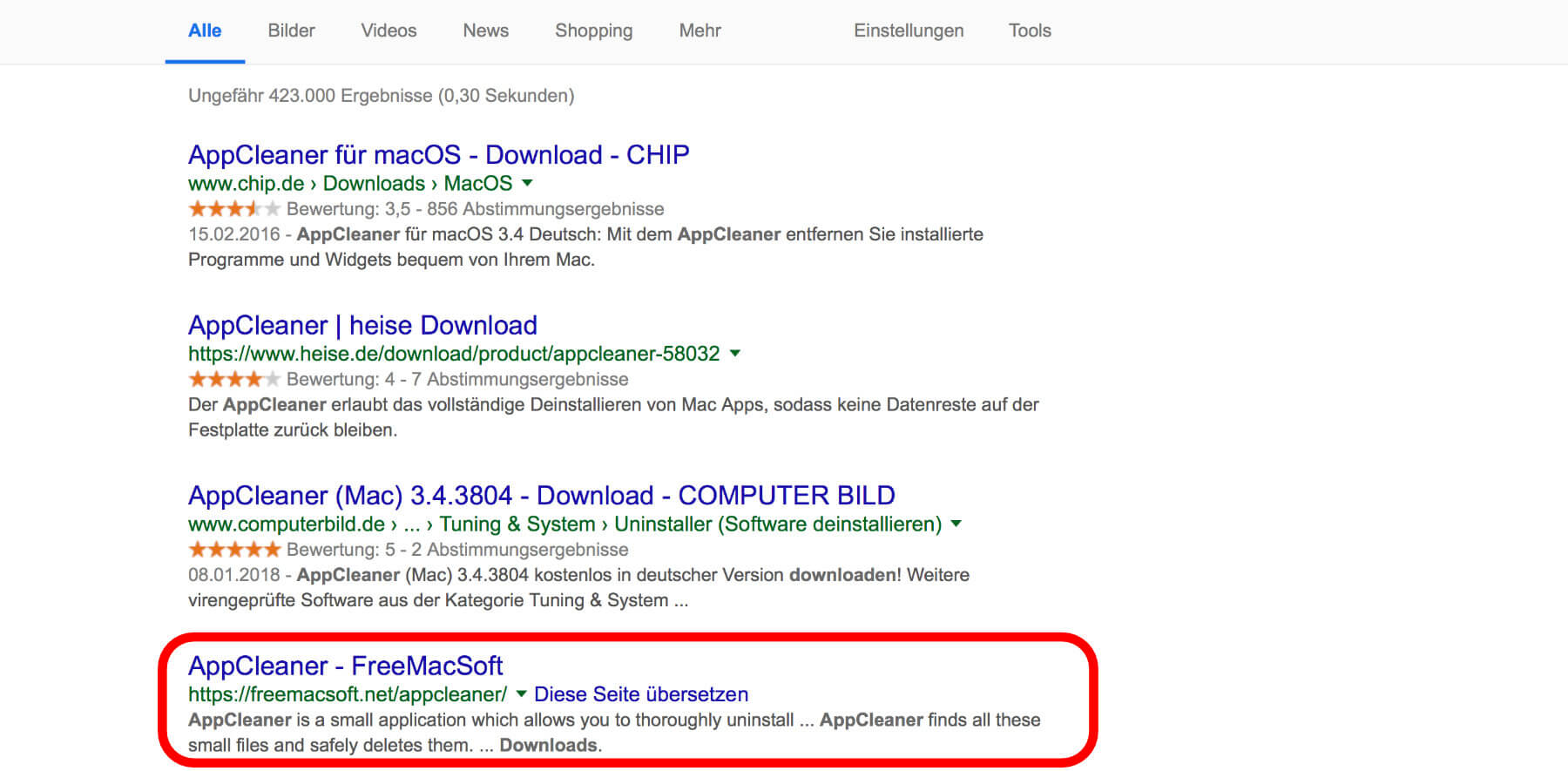1568x771 pixels.
Task: Open AppCleaner heise Download result
Action: (362, 325)
